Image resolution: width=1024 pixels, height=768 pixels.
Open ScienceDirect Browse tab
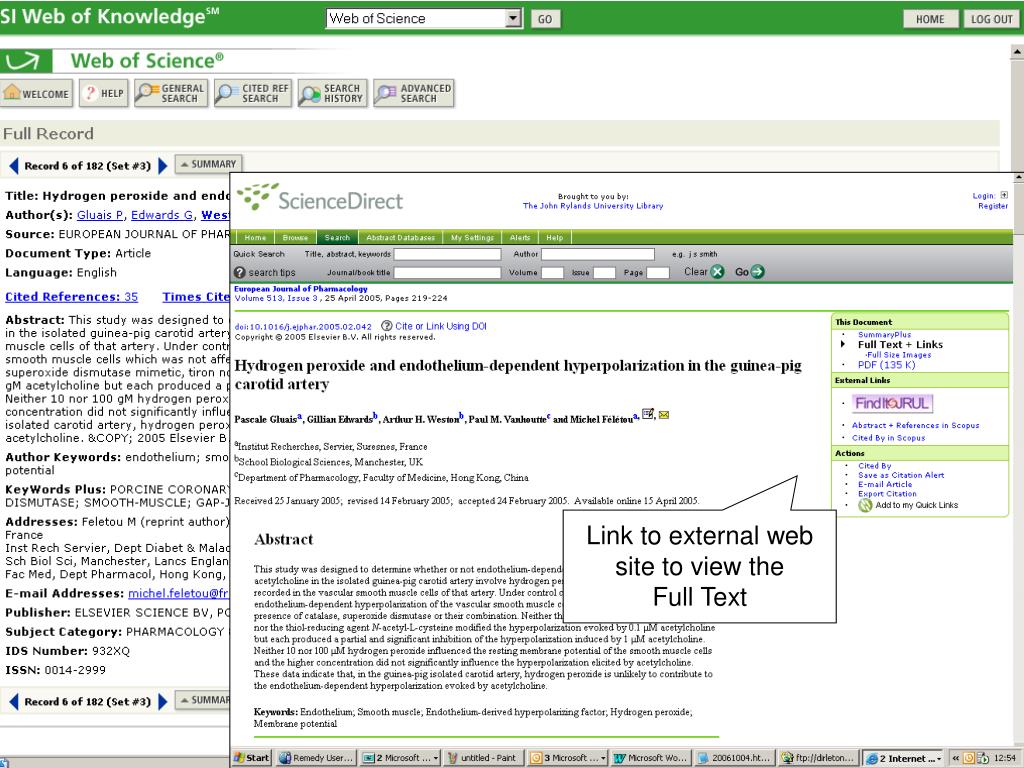(x=295, y=238)
